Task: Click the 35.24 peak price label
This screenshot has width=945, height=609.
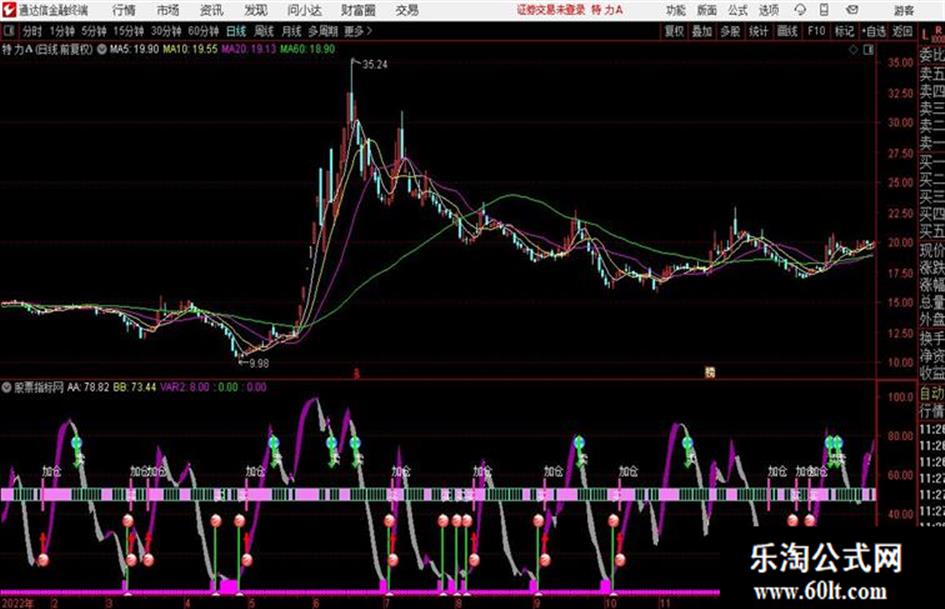Action: [x=375, y=65]
